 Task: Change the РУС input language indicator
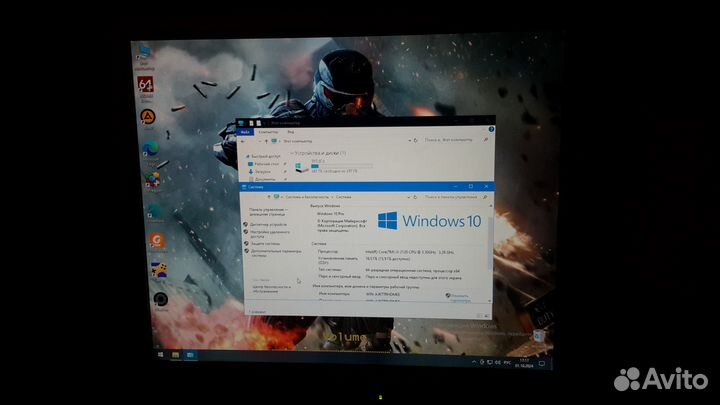(507, 363)
